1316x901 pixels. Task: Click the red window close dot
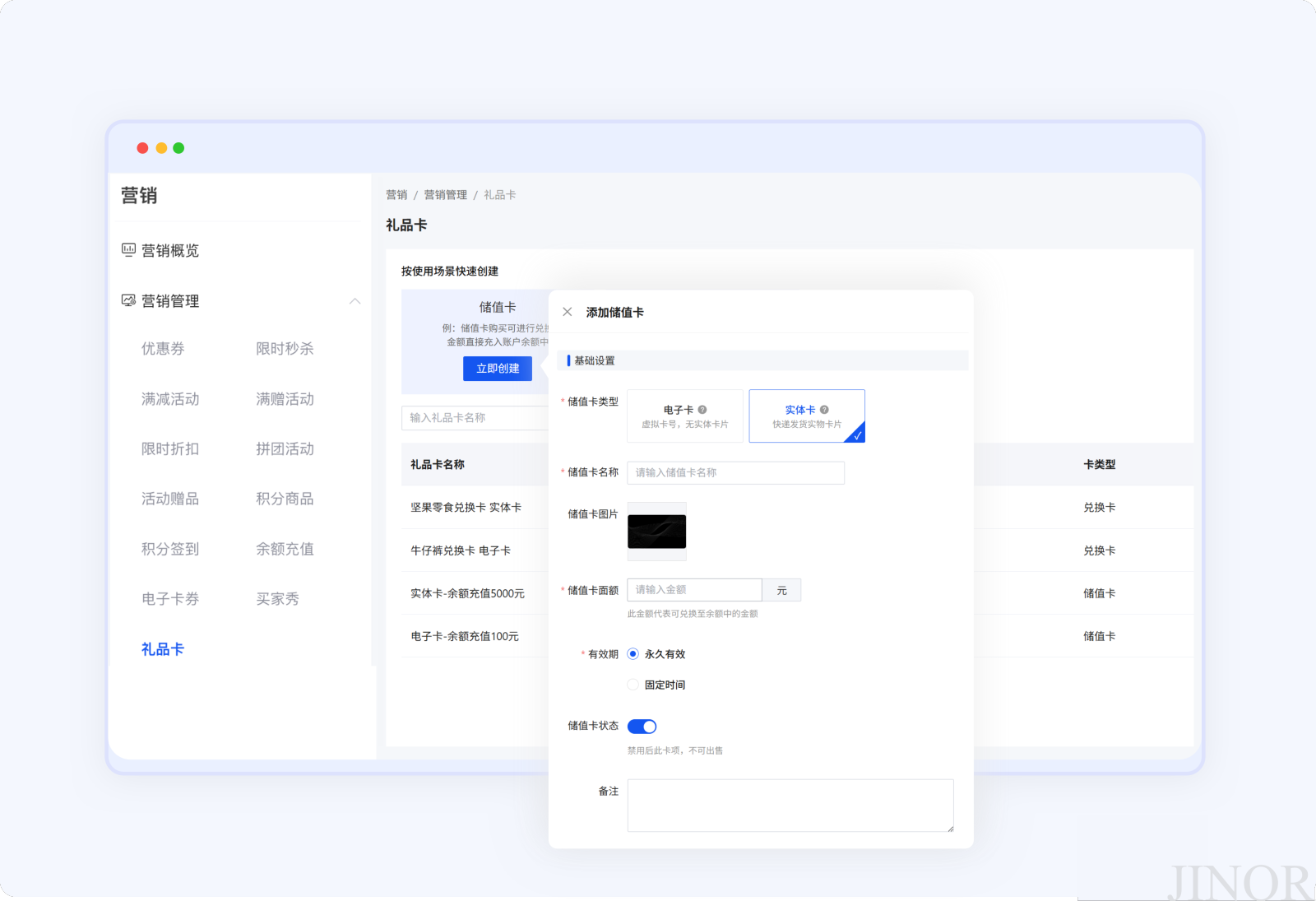(x=142, y=148)
